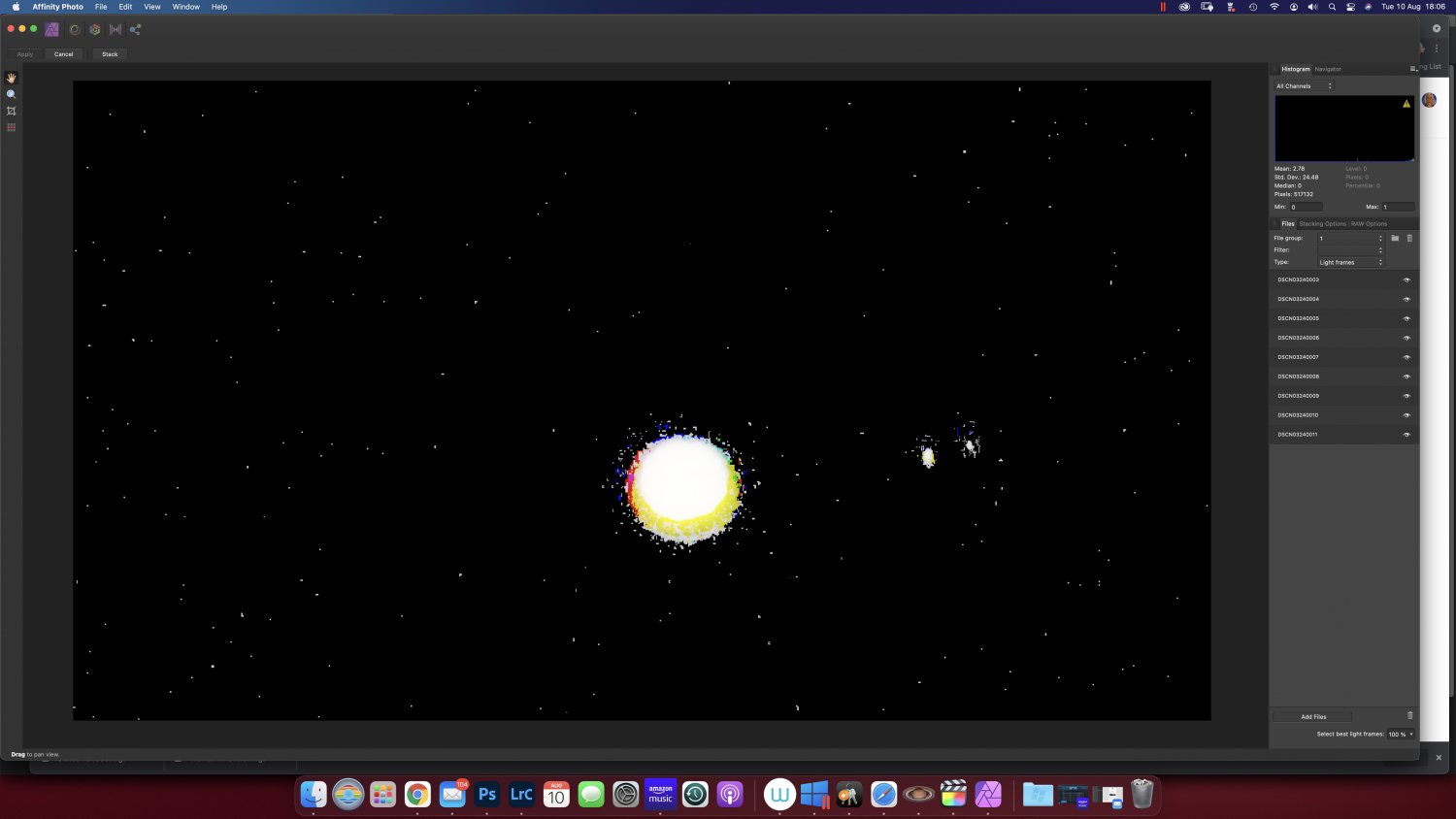
Task: Select the Pan tool in the left toolbar
Action: 11,78
